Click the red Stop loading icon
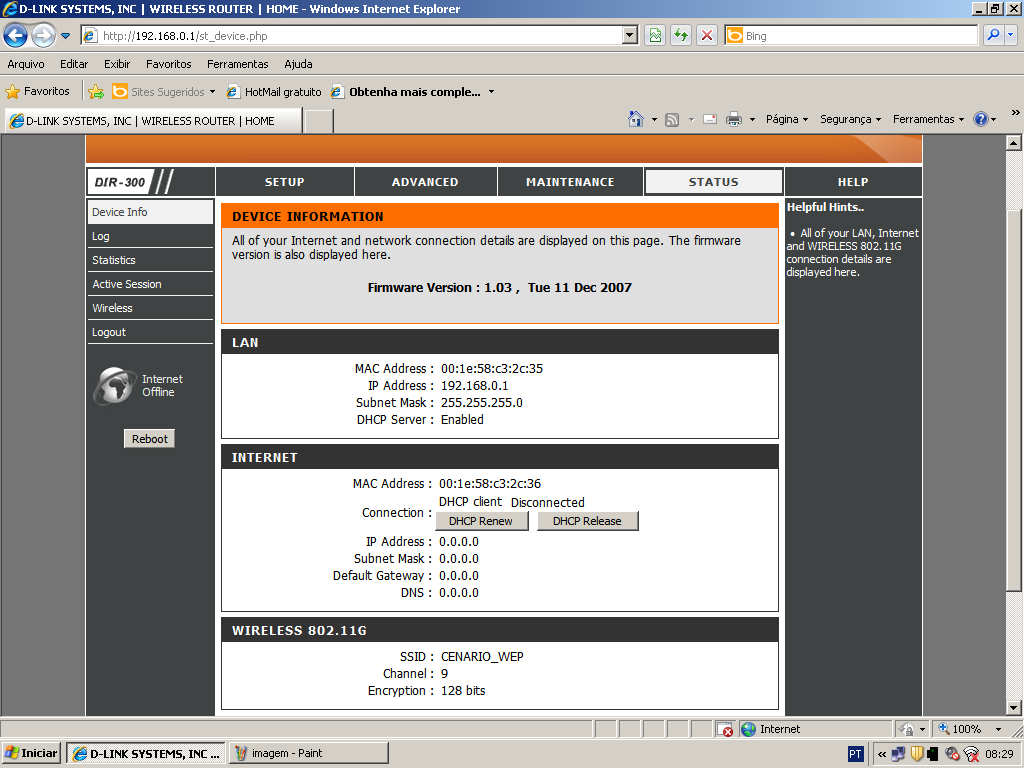This screenshot has height=768, width=1024. pyautogui.click(x=707, y=35)
